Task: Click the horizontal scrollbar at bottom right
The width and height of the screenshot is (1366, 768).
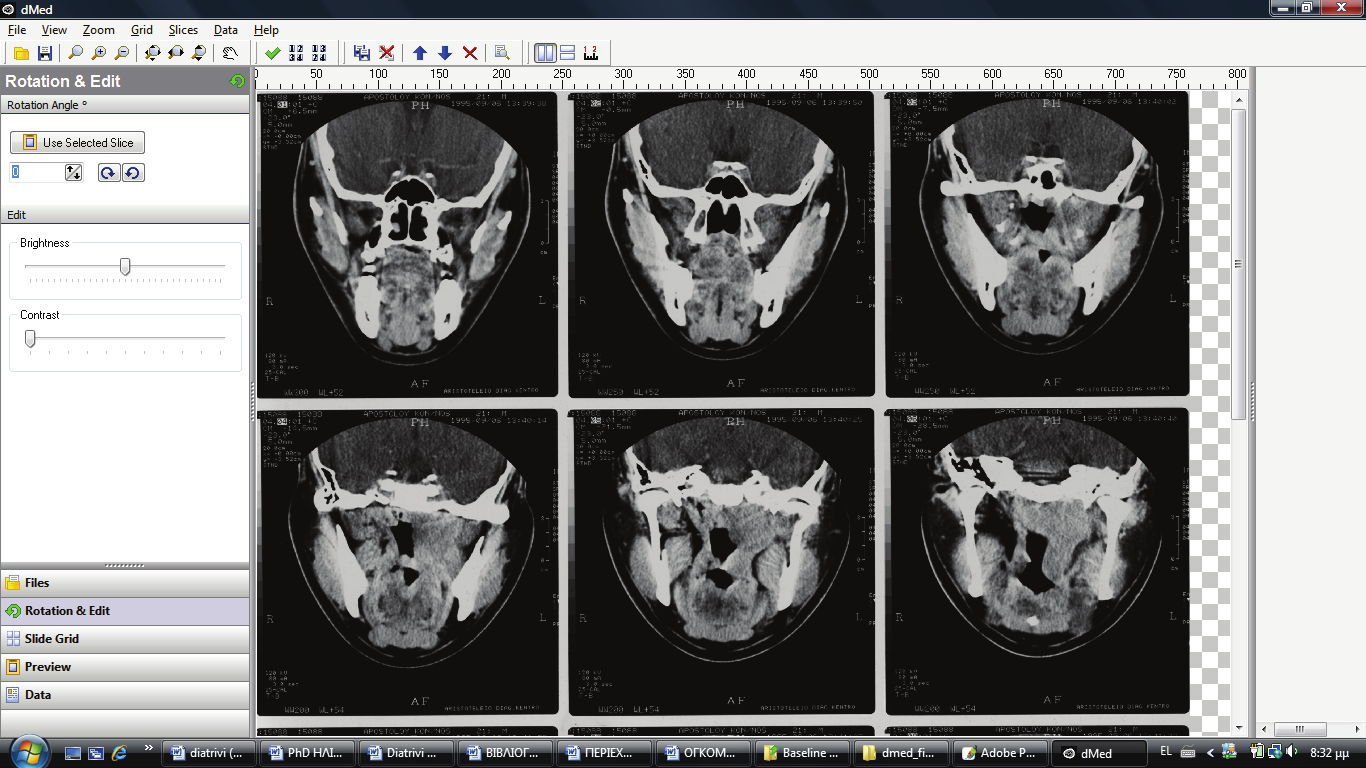Action: 1301,729
